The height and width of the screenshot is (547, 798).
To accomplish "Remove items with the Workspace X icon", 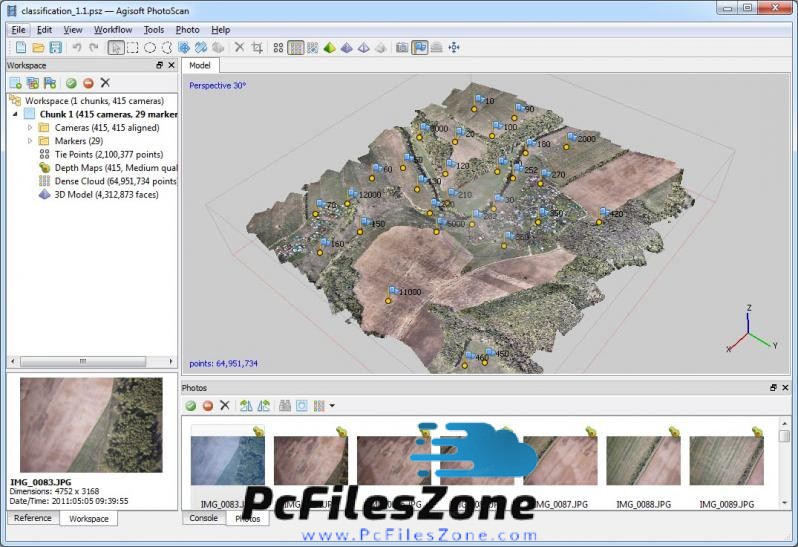I will (105, 82).
